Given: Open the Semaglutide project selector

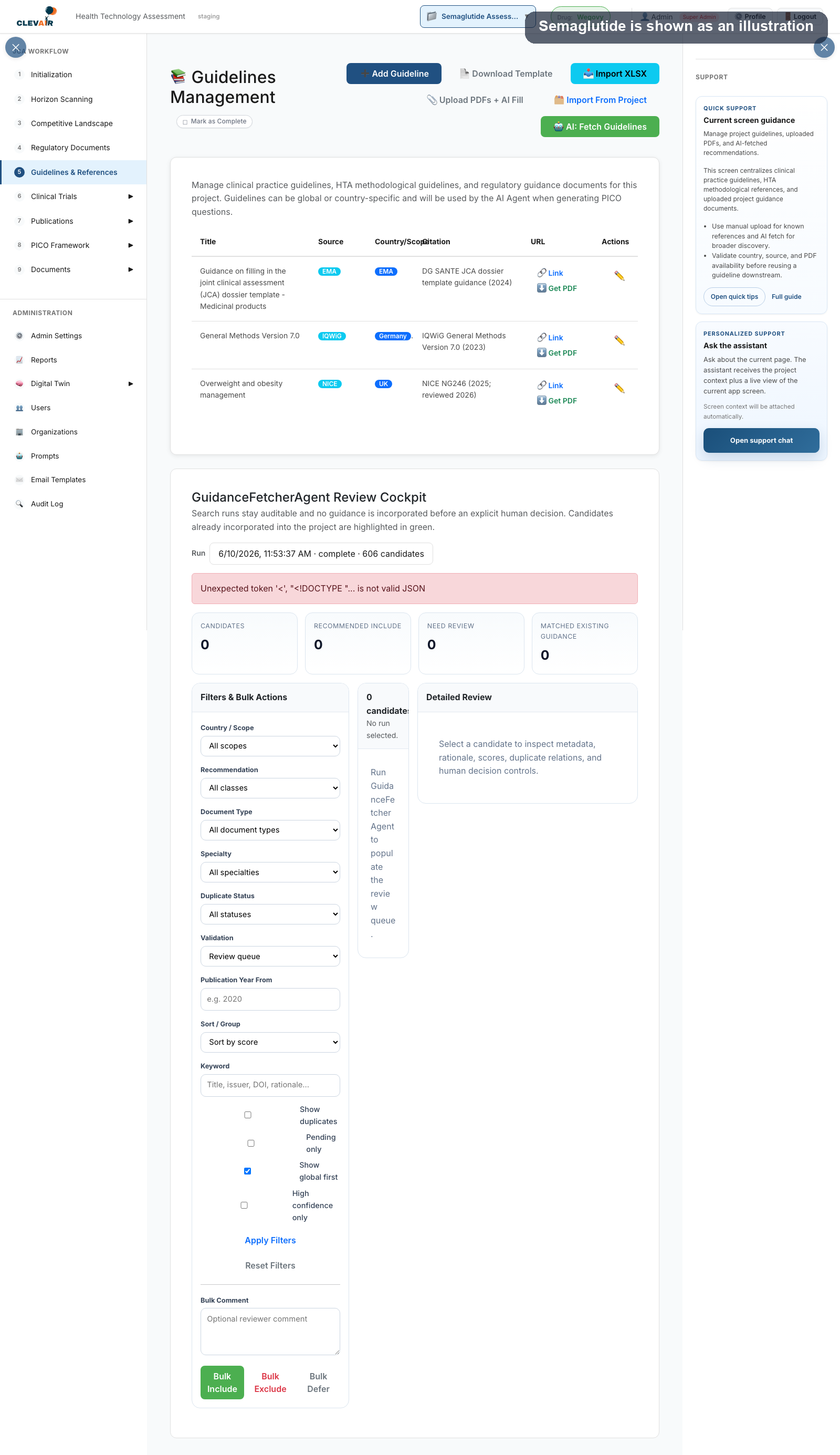Looking at the screenshot, I should [x=478, y=16].
